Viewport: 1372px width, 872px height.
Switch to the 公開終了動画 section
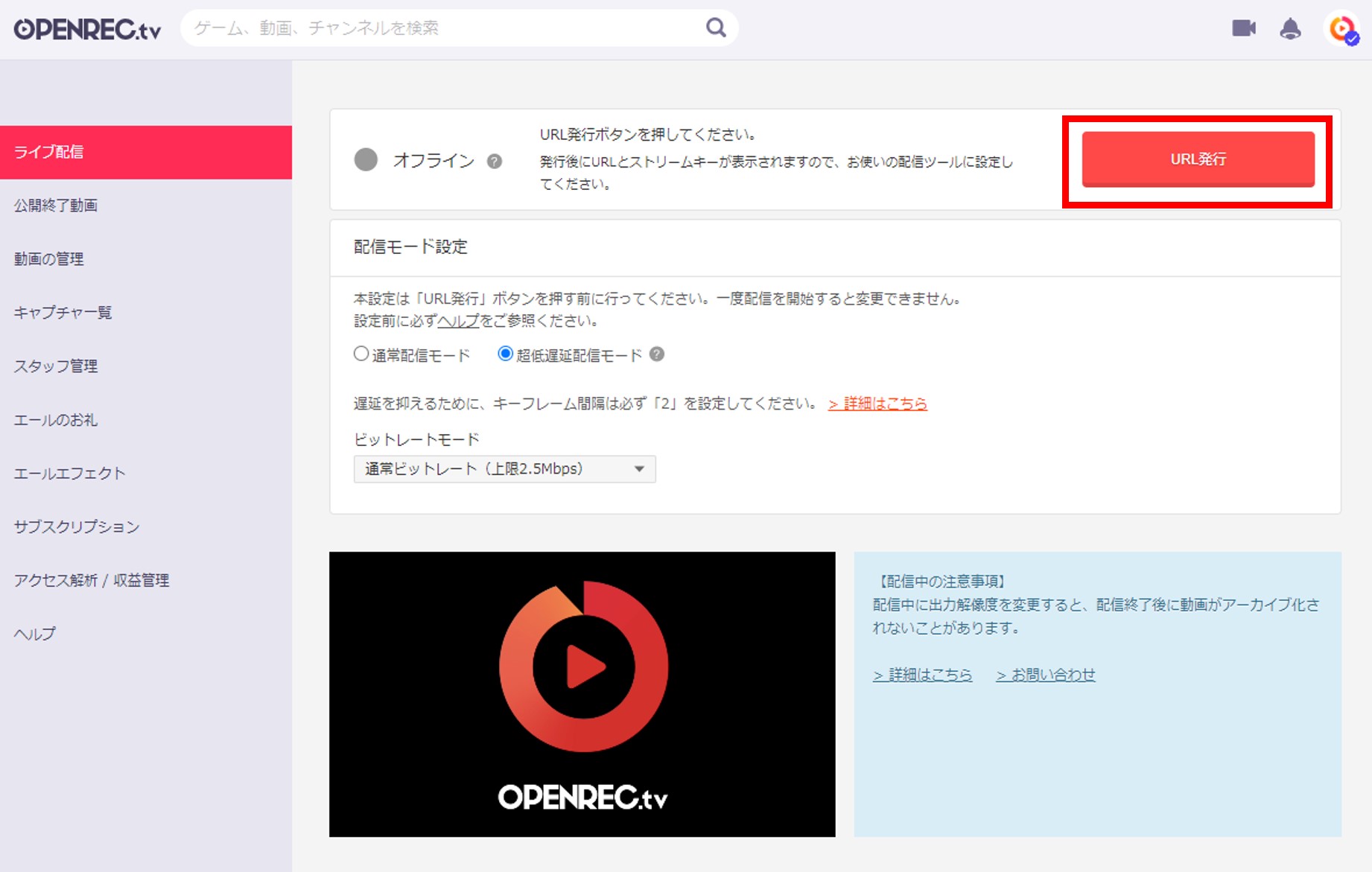click(x=57, y=205)
